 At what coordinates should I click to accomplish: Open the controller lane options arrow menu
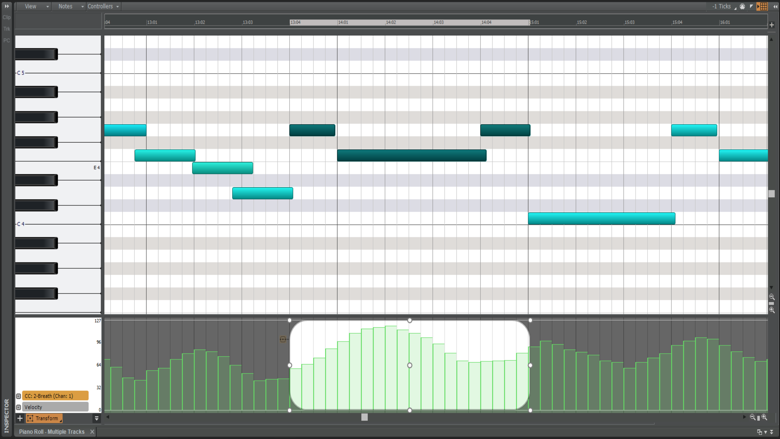point(97,419)
